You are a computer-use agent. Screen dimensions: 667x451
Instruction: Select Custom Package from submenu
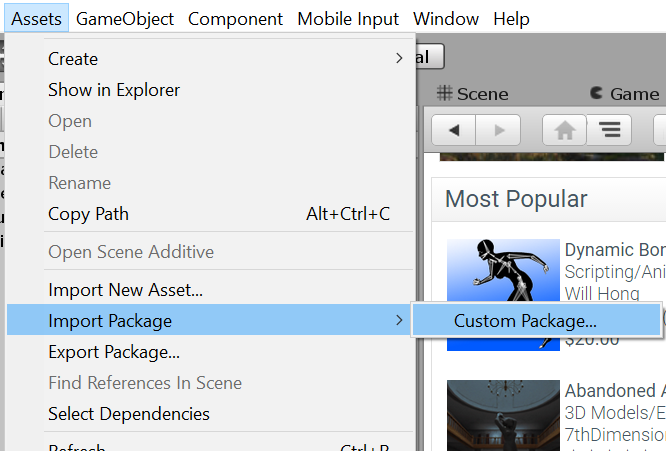525,321
